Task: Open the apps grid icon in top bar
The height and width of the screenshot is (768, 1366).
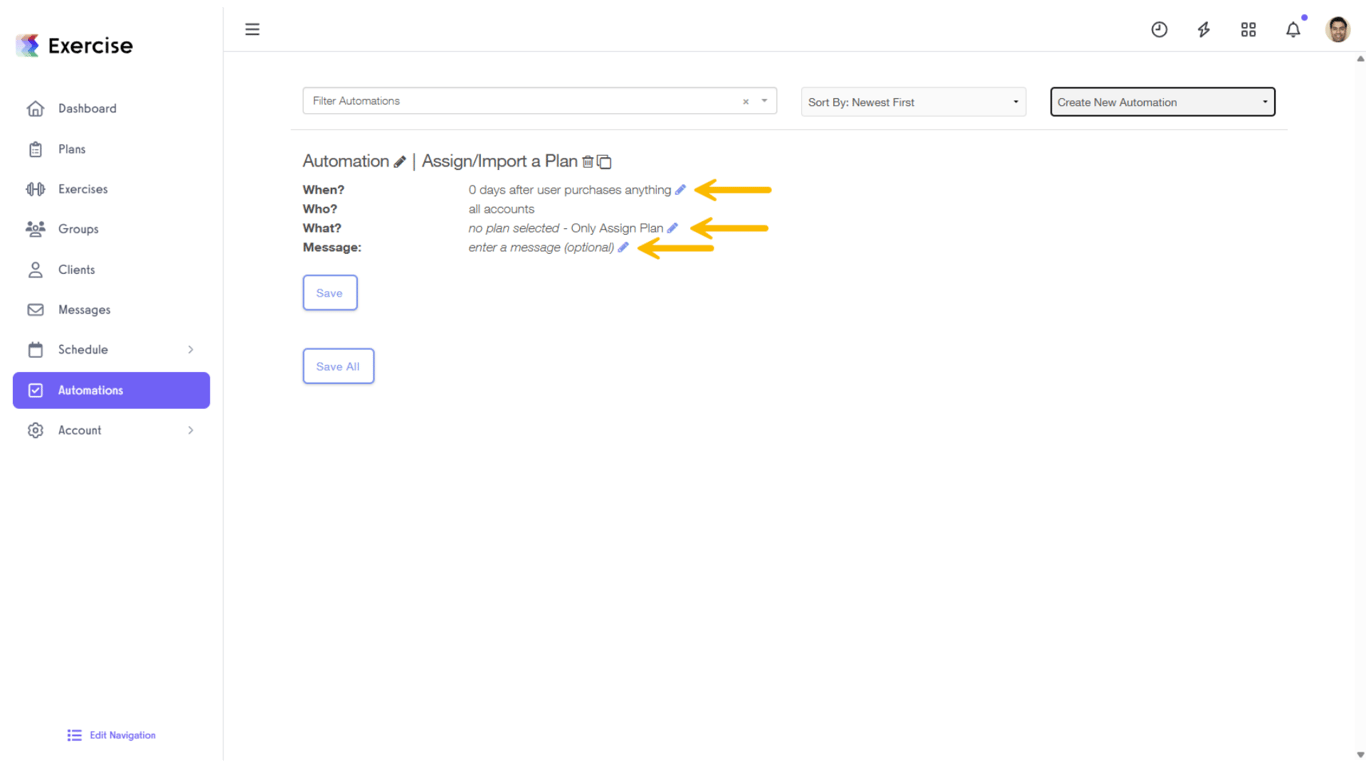Action: coord(1248,29)
